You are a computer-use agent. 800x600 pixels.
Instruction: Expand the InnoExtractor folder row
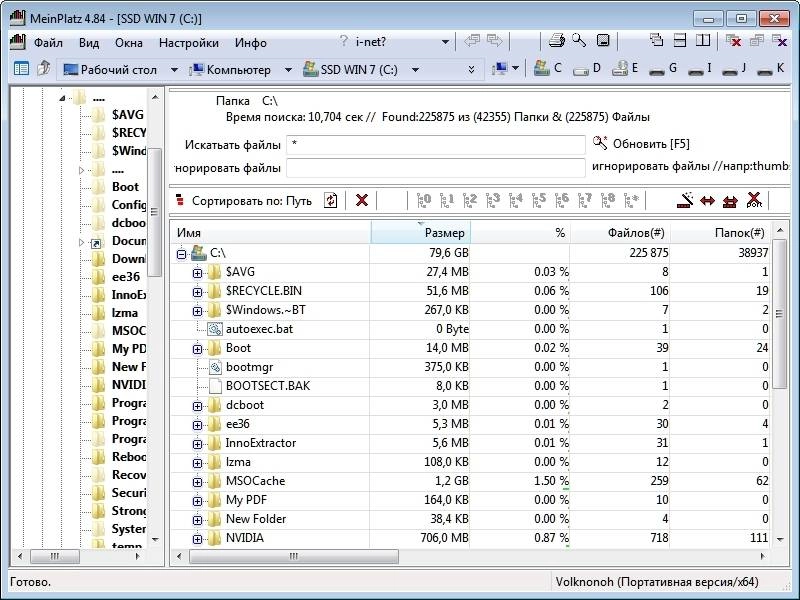tap(197, 444)
